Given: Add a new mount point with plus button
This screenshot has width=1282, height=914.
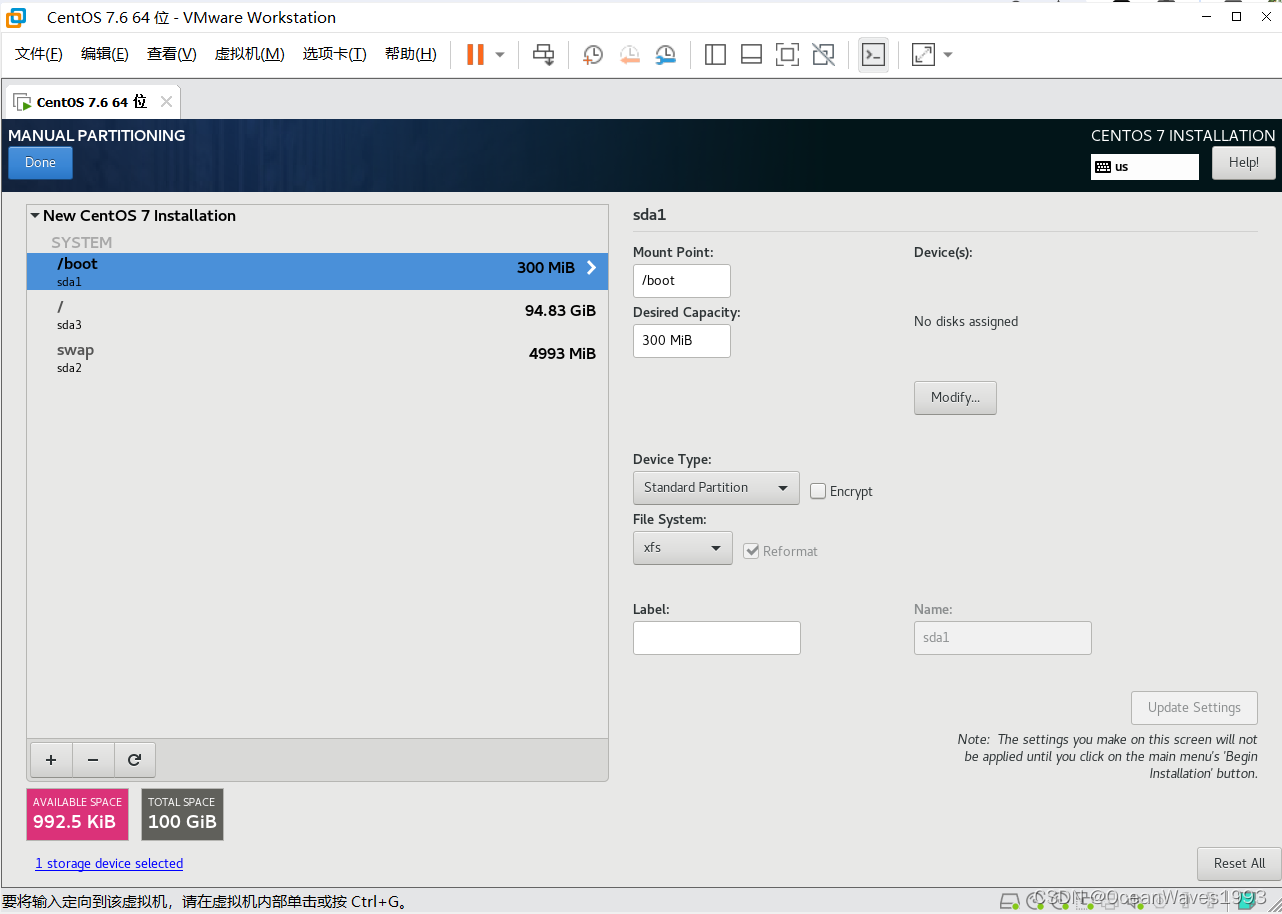Looking at the screenshot, I should [51, 760].
